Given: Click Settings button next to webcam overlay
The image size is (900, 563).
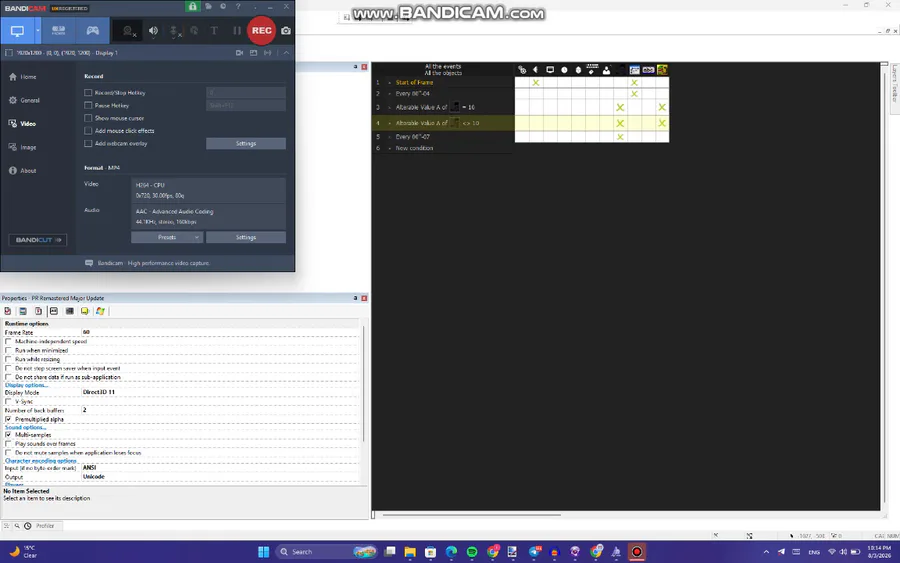Looking at the screenshot, I should 246,143.
